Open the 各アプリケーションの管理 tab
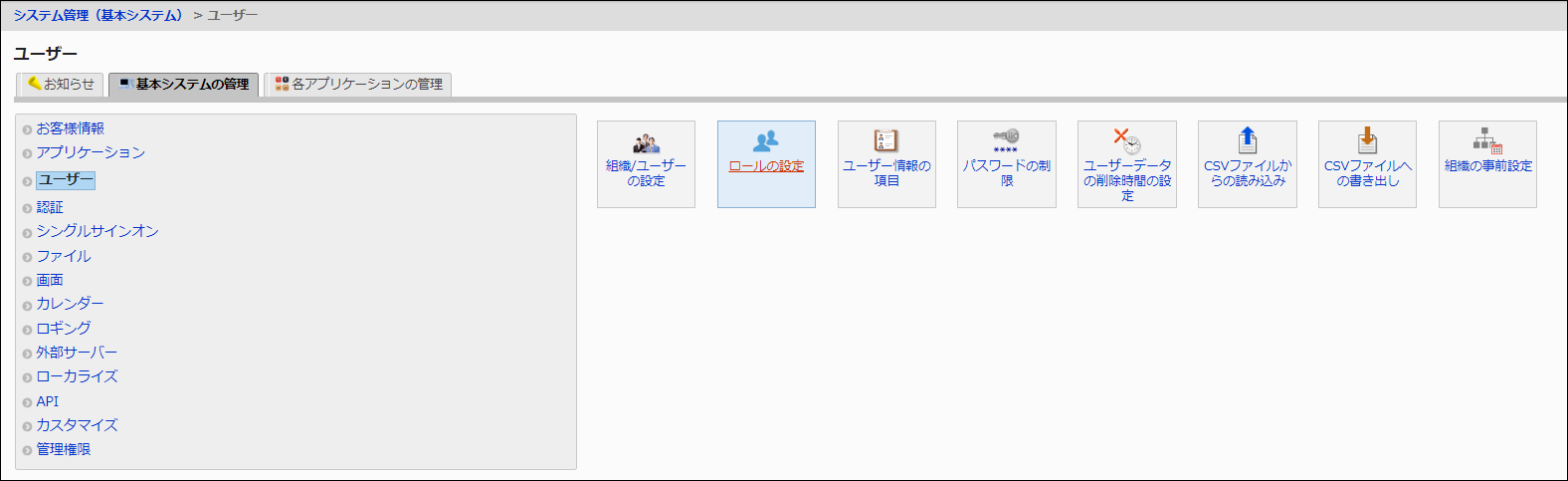Image resolution: width=1568 pixels, height=481 pixels. point(358,85)
